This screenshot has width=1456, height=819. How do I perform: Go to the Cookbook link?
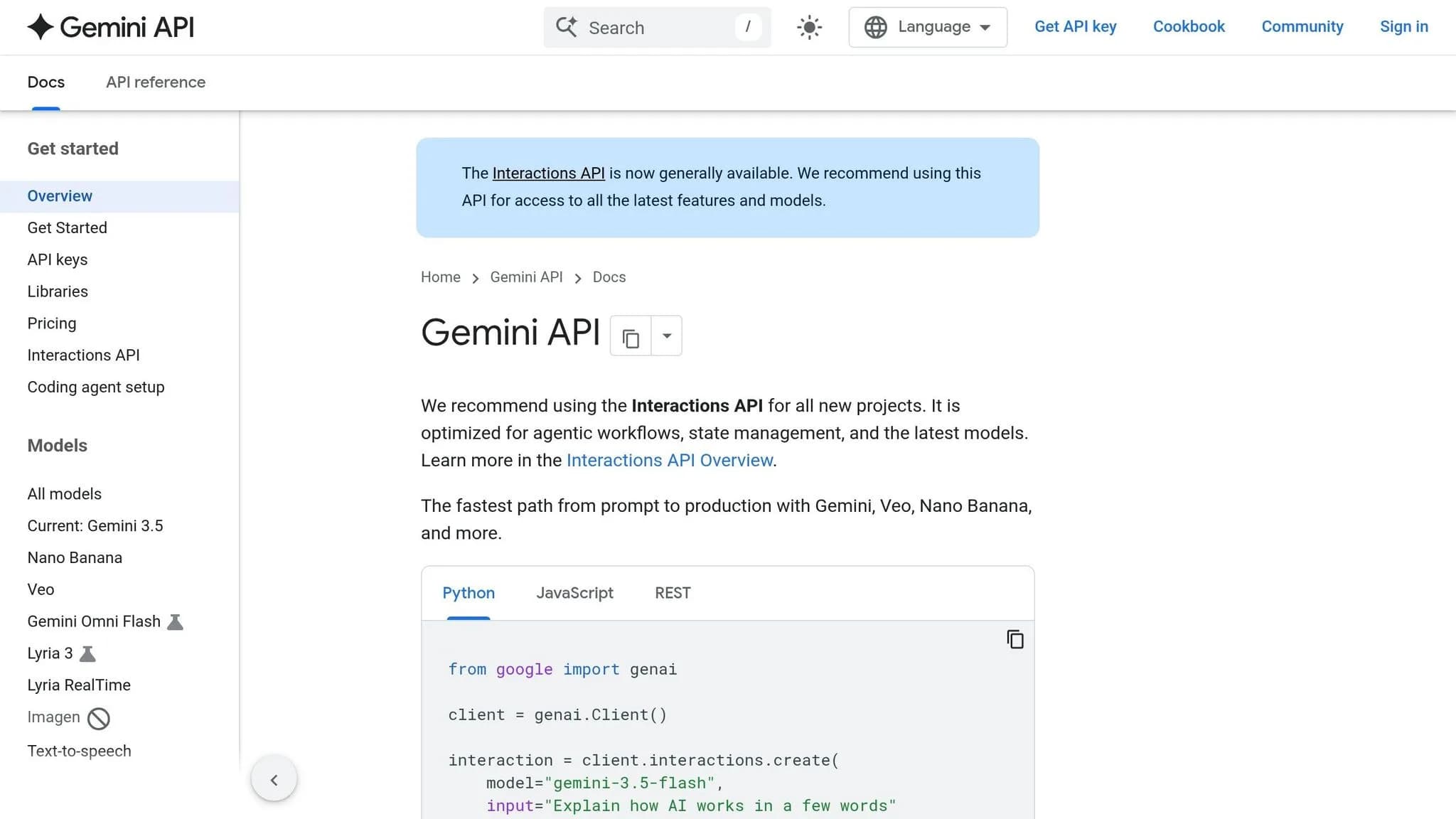click(x=1189, y=26)
